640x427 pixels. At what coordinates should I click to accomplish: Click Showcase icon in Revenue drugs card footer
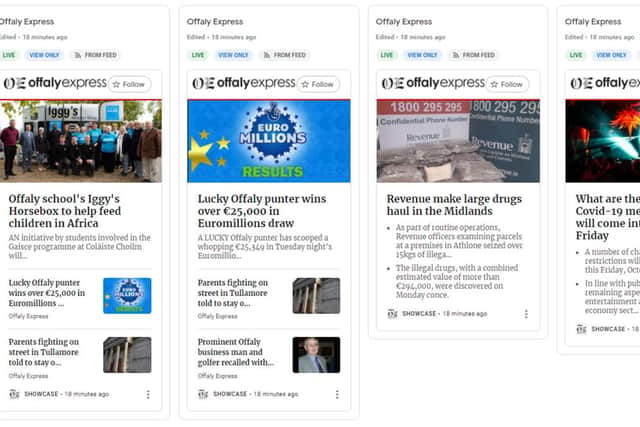[x=392, y=314]
